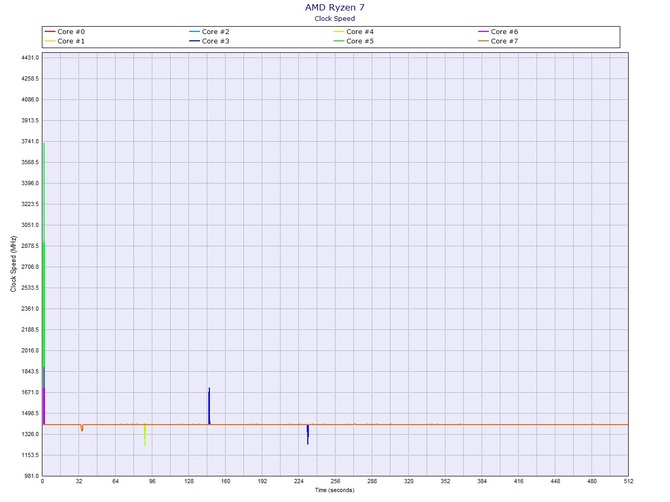The image size is (670, 502).
Task: Click the Core #4 legend entry
Action: [354, 32]
